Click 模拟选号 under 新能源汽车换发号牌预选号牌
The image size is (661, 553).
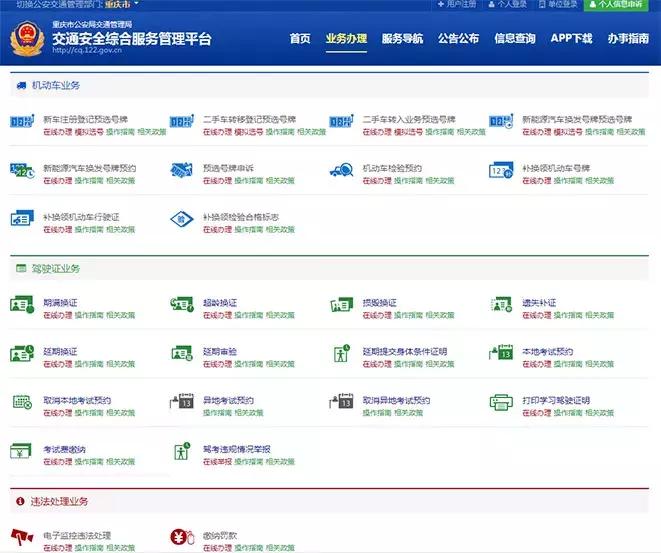tap(568, 132)
